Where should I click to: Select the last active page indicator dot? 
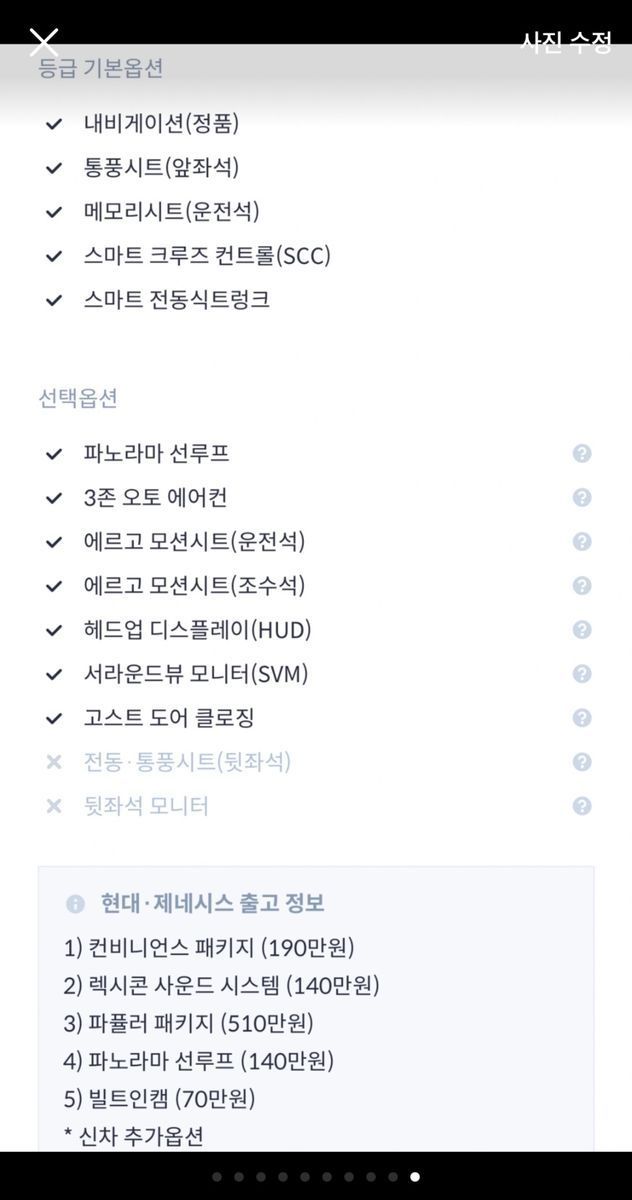point(415,1177)
